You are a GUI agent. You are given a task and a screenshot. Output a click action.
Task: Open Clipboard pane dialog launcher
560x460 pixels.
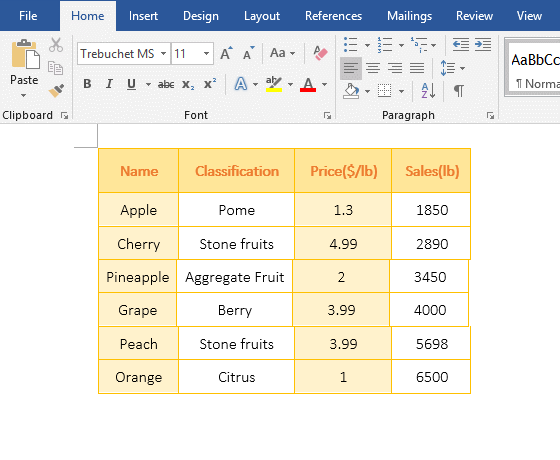[64, 115]
